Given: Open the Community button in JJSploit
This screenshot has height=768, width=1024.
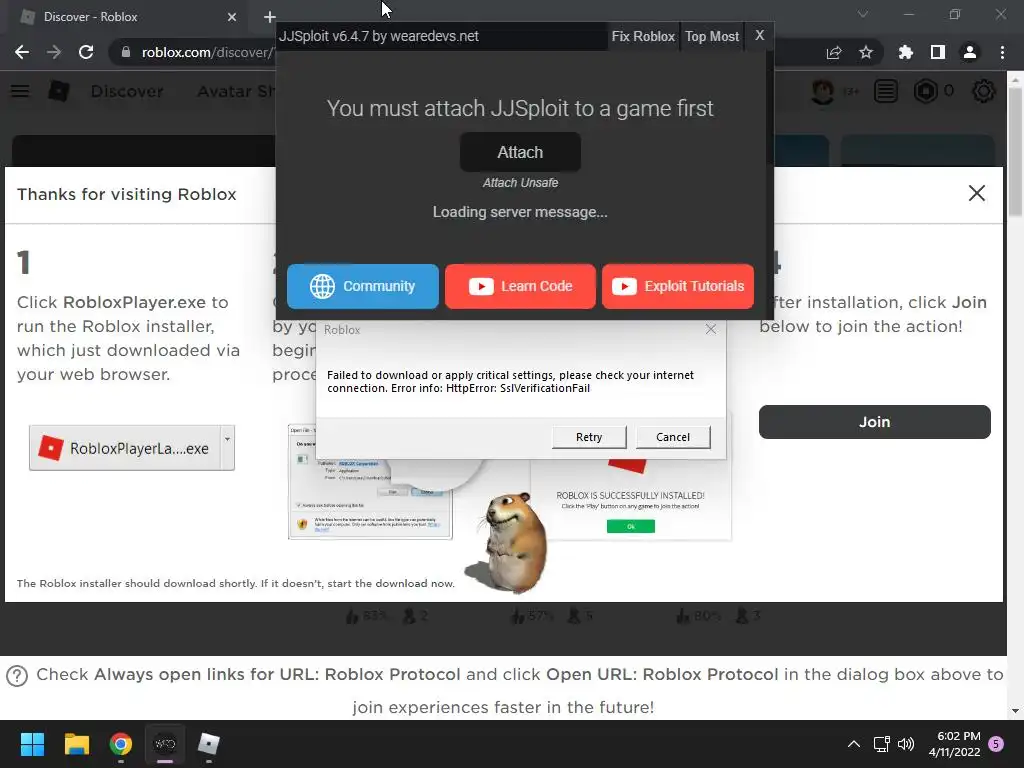Looking at the screenshot, I should pos(362,286).
